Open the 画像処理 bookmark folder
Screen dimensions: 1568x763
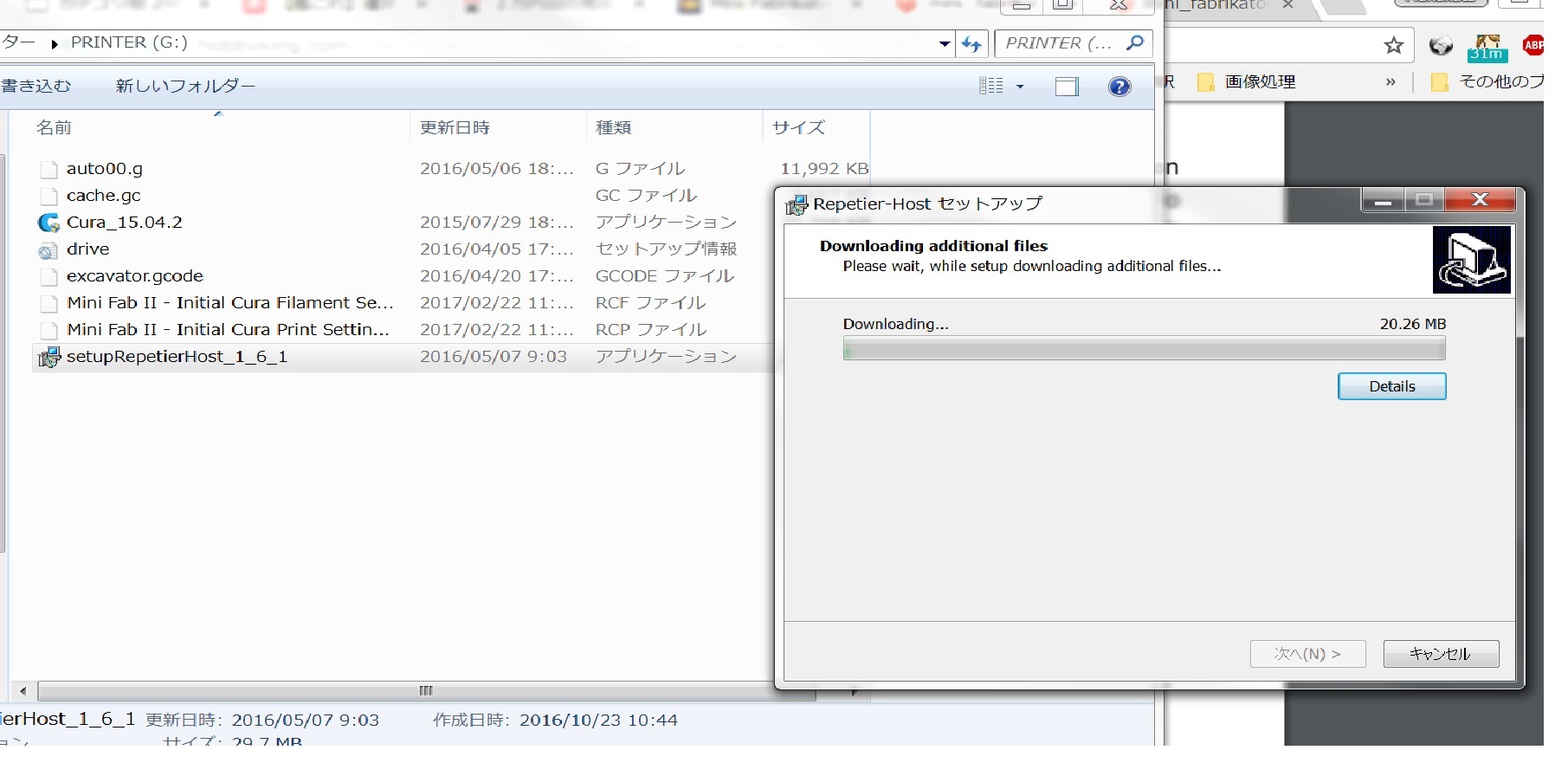[1246, 82]
